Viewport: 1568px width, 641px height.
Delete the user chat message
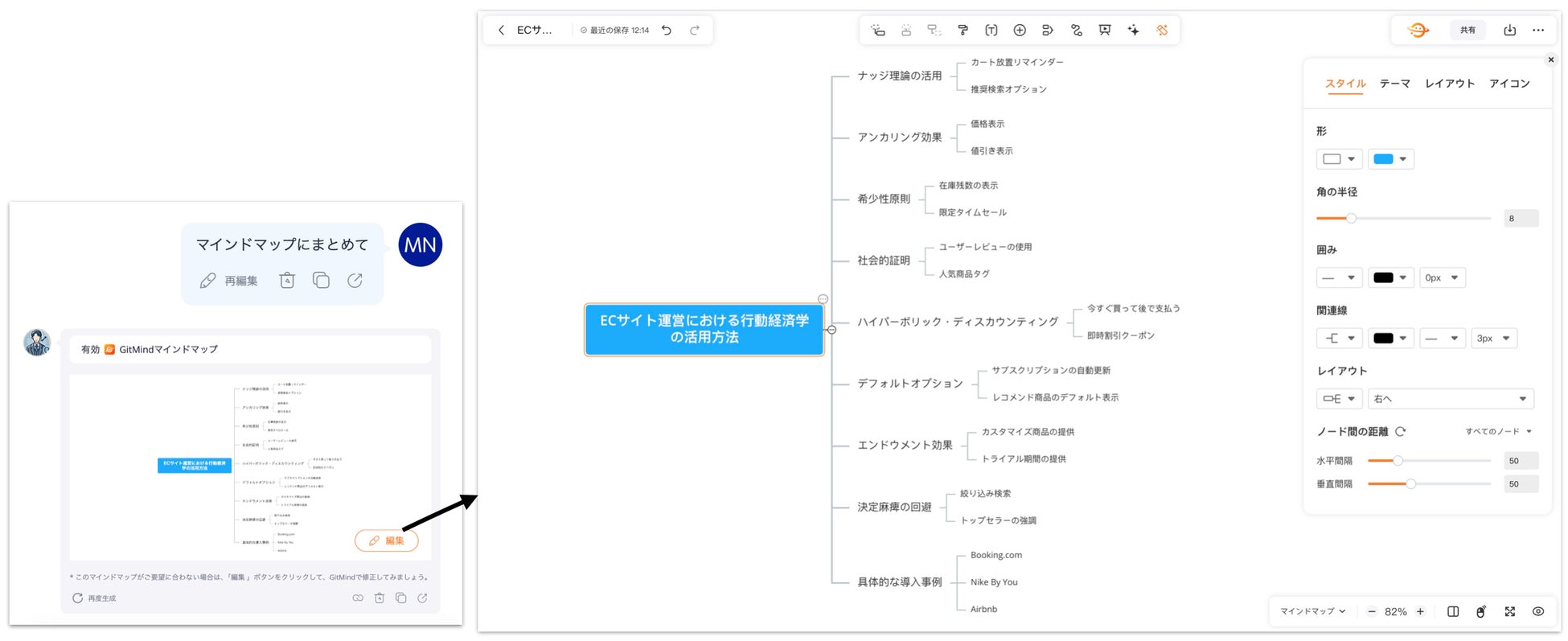click(x=287, y=281)
